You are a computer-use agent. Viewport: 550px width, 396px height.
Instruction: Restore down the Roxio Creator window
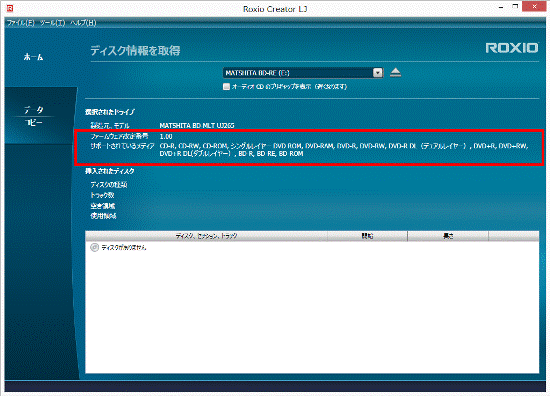(515, 7)
